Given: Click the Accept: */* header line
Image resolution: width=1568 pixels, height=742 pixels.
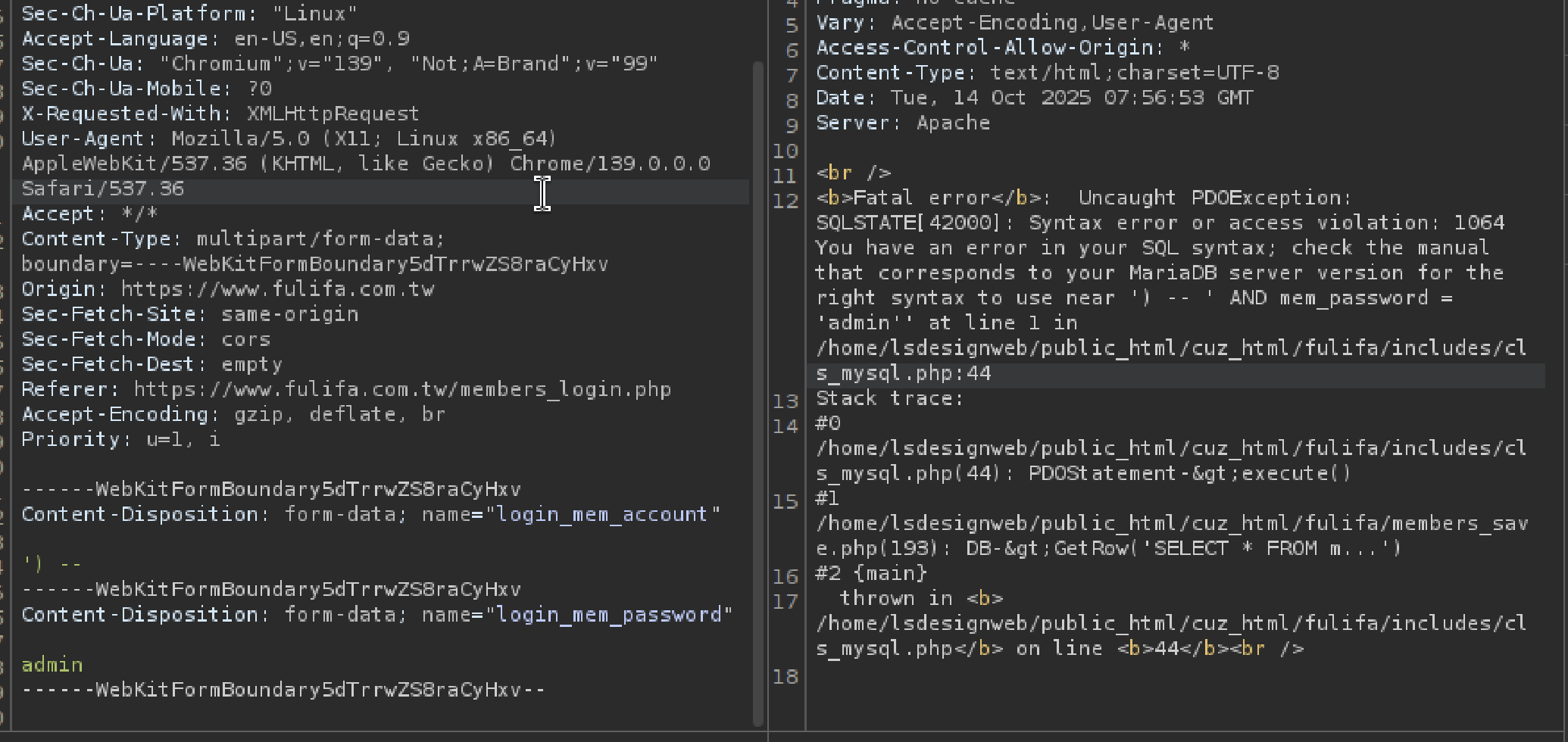Looking at the screenshot, I should (x=89, y=214).
